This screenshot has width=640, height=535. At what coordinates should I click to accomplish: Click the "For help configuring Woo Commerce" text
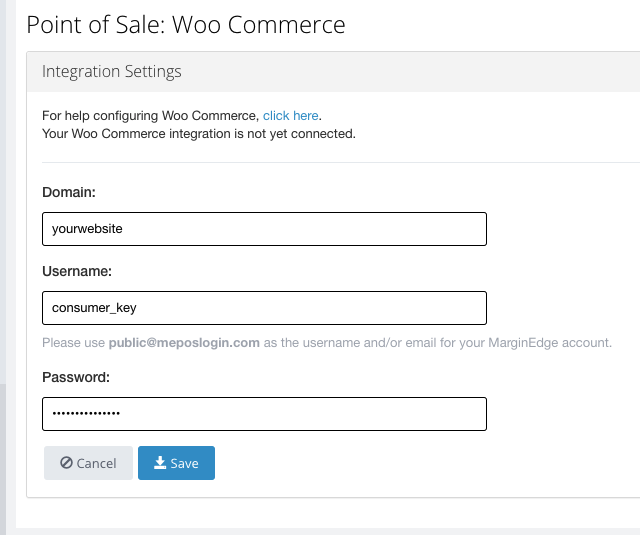click(x=150, y=116)
